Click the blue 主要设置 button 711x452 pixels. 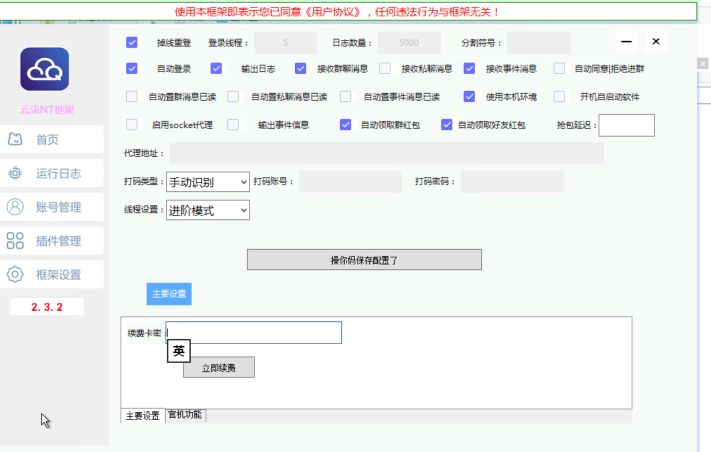(x=168, y=294)
